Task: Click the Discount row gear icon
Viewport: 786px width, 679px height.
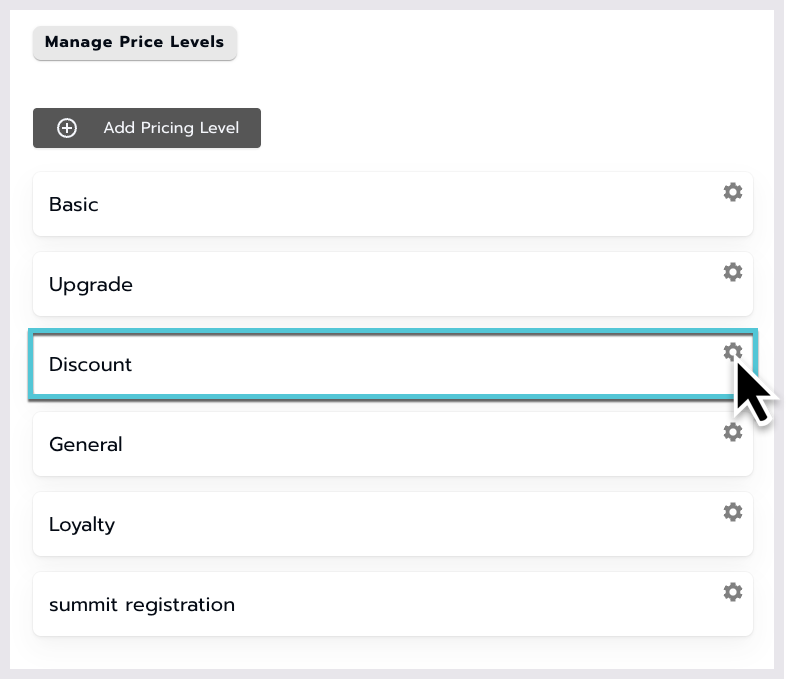Action: (x=732, y=352)
